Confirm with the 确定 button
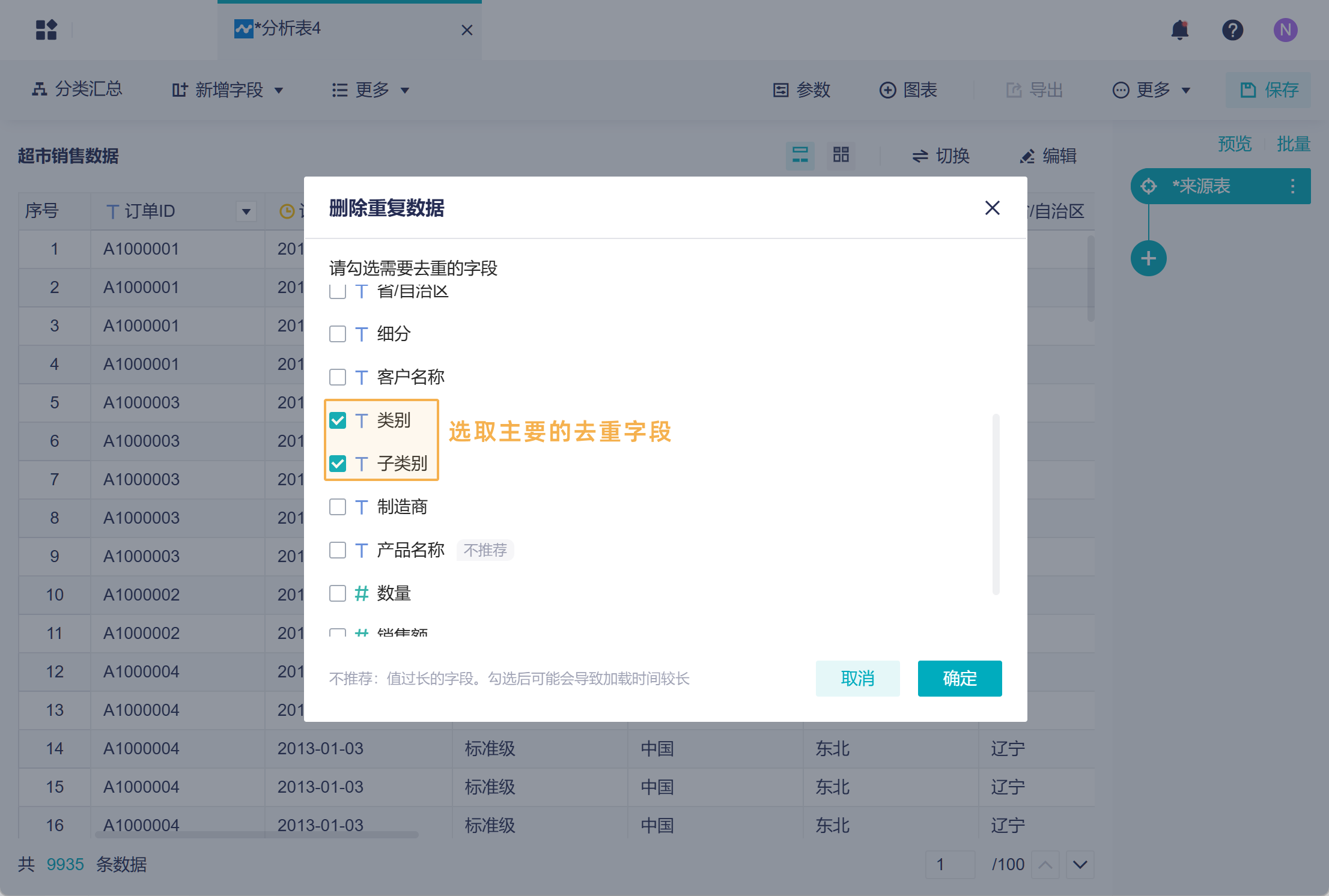This screenshot has height=896, width=1329. pyautogui.click(x=959, y=679)
